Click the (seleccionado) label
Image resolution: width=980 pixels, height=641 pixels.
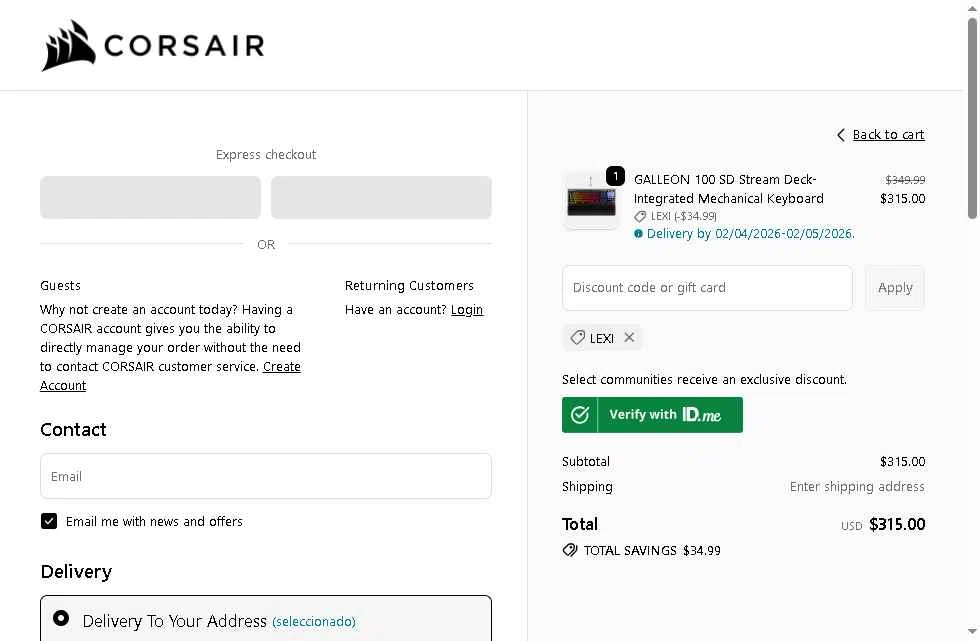click(x=314, y=622)
